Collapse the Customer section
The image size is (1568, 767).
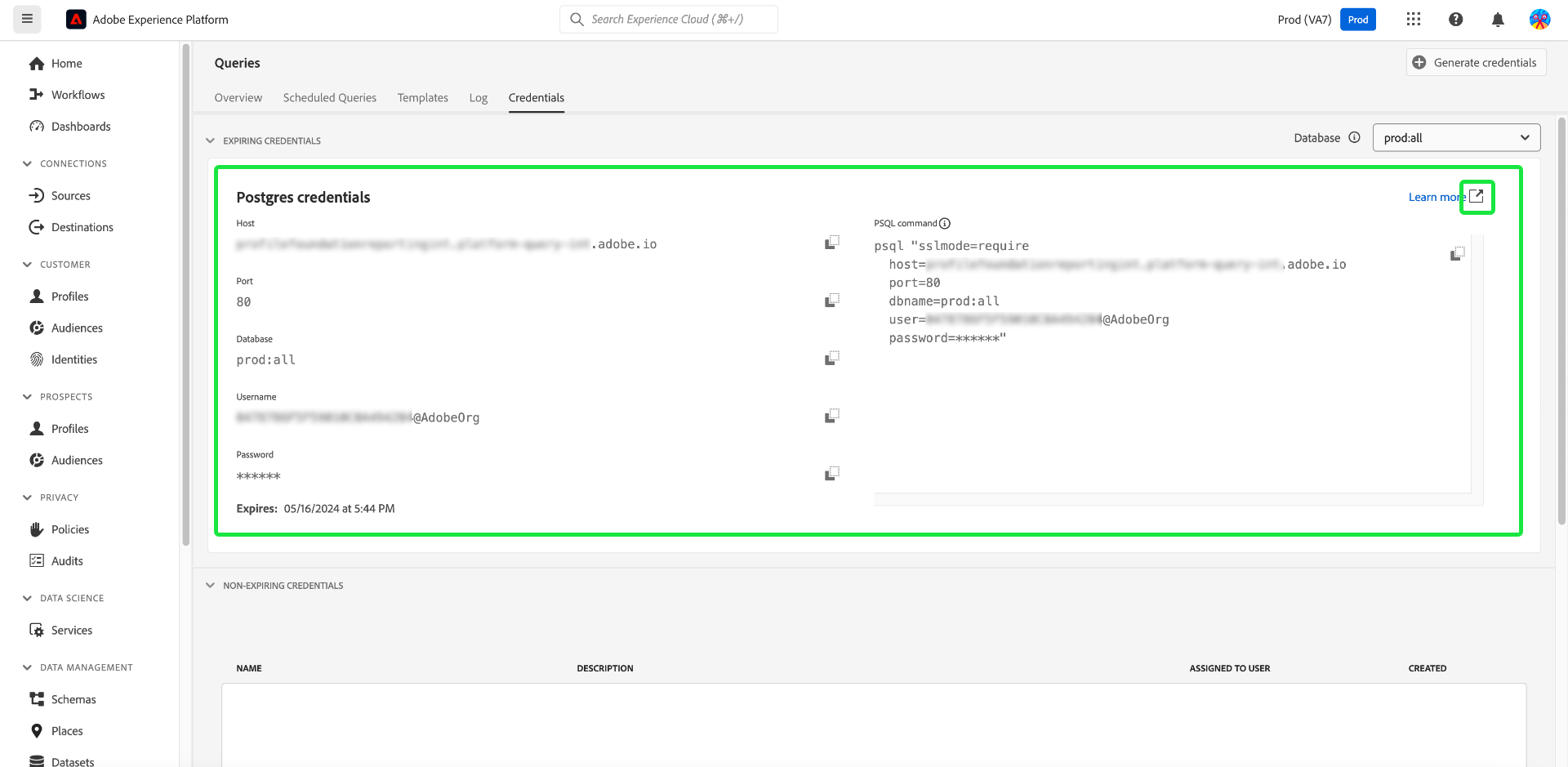coord(27,265)
